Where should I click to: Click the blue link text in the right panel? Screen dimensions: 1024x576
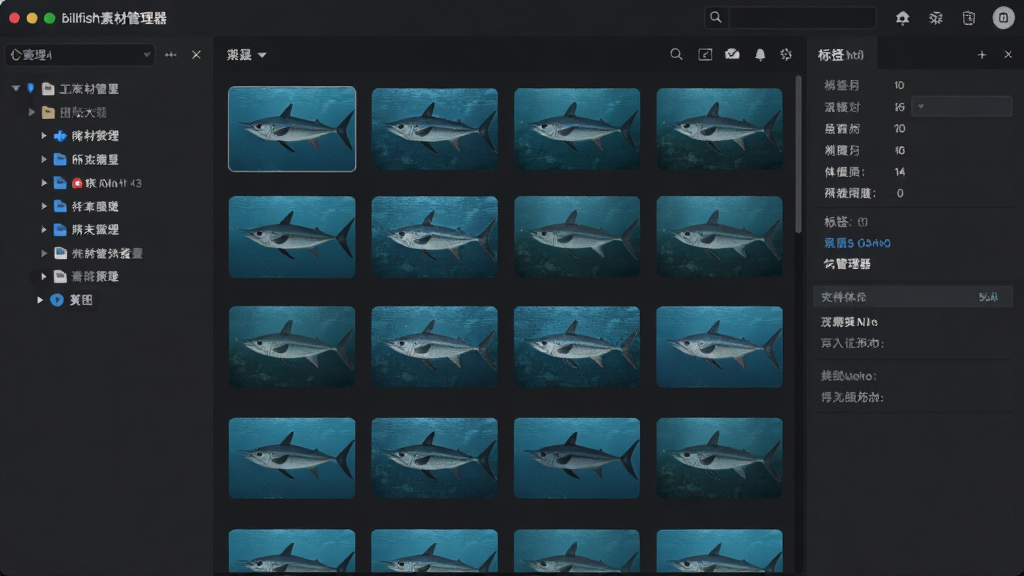857,243
